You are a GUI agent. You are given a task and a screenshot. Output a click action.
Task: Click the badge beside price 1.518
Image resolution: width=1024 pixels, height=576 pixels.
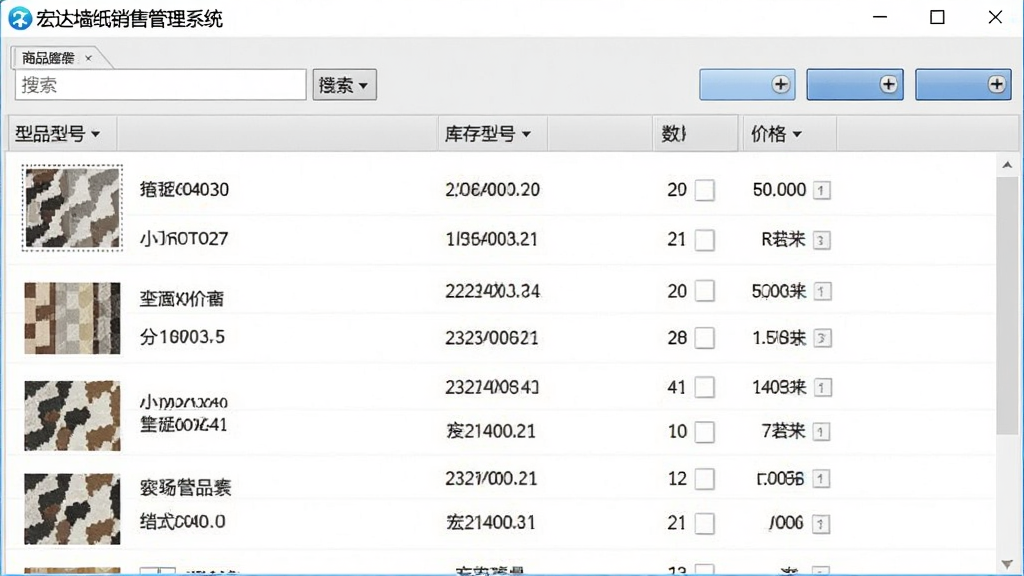[x=822, y=338]
